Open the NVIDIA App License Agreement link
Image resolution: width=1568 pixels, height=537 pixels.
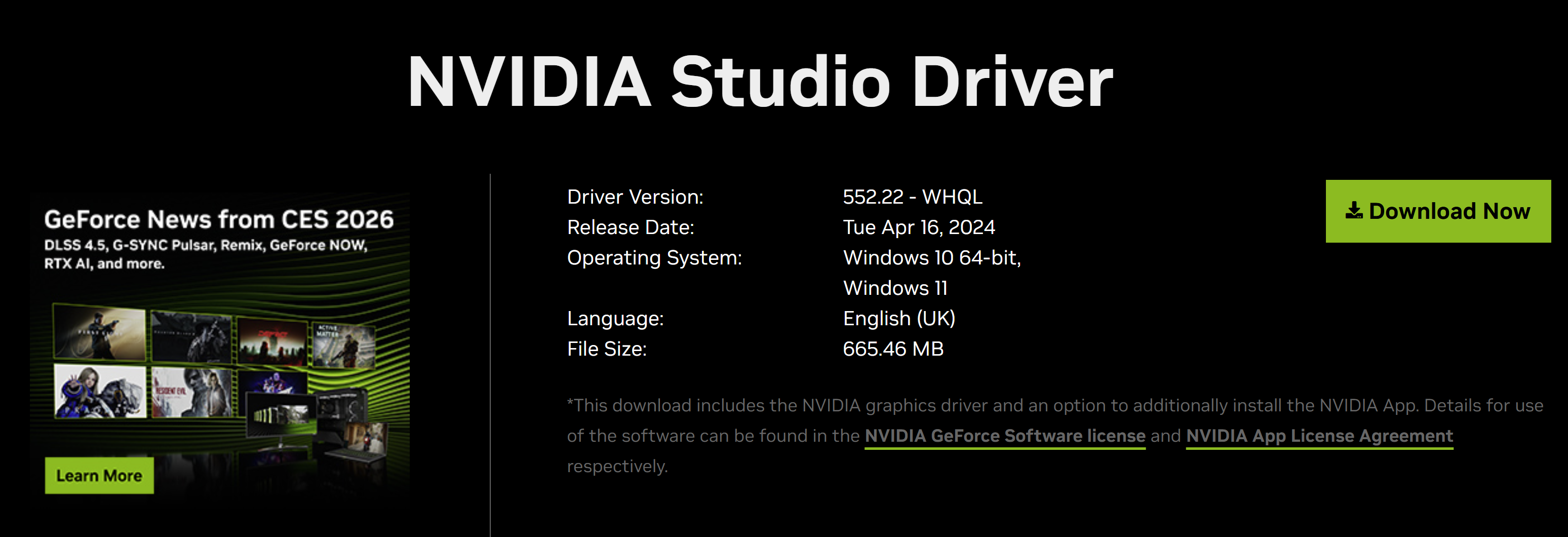coord(1320,436)
